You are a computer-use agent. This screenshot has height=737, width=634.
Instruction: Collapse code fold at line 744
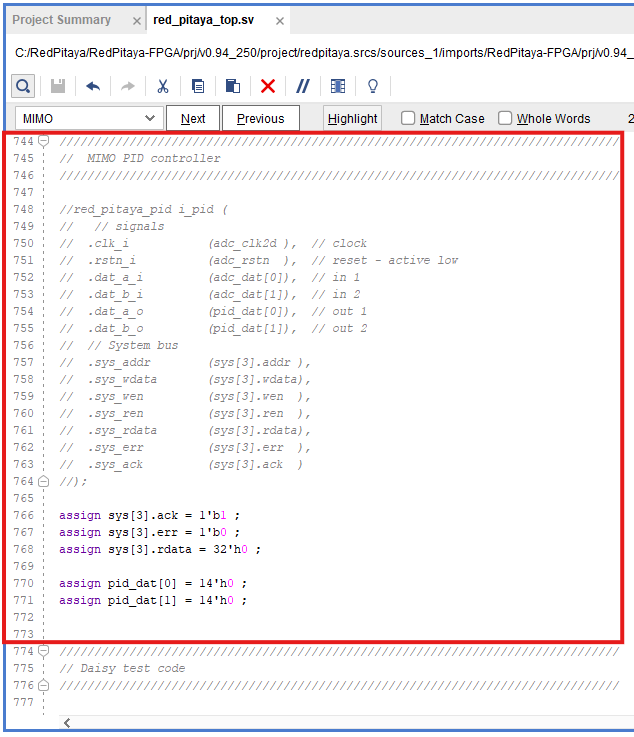pos(43,141)
